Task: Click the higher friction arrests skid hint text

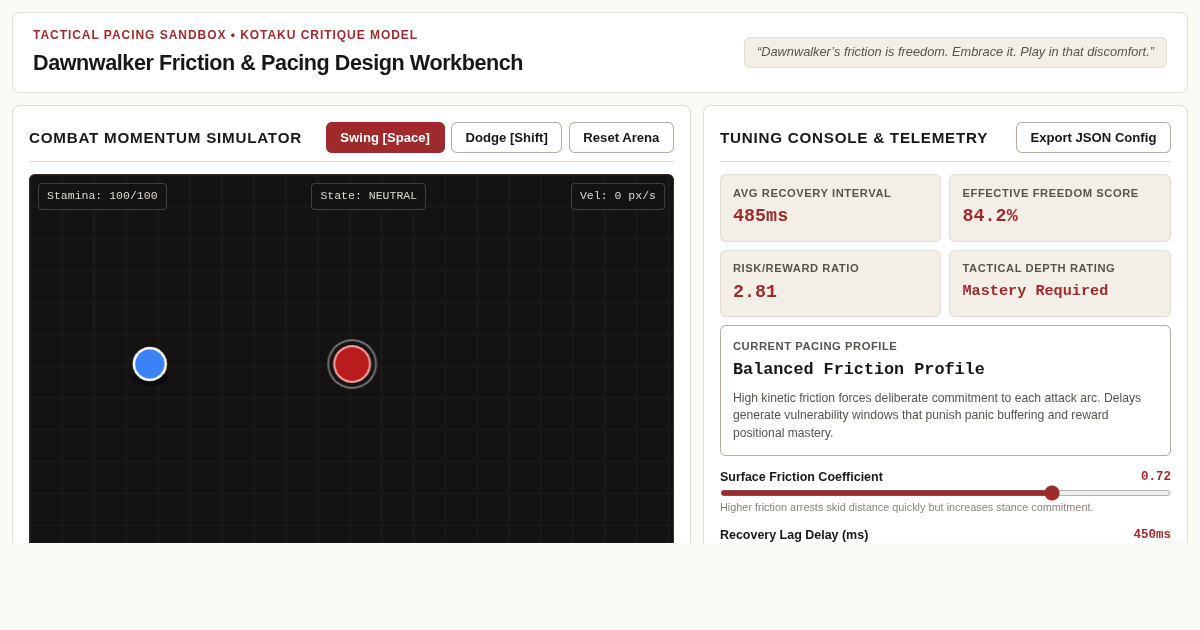Action: click(x=907, y=507)
